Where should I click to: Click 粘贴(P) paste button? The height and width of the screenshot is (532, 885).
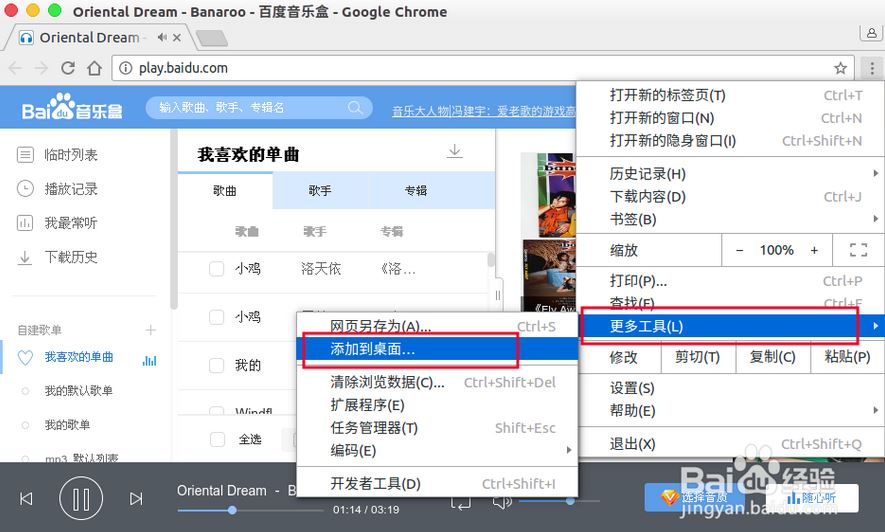(x=847, y=357)
